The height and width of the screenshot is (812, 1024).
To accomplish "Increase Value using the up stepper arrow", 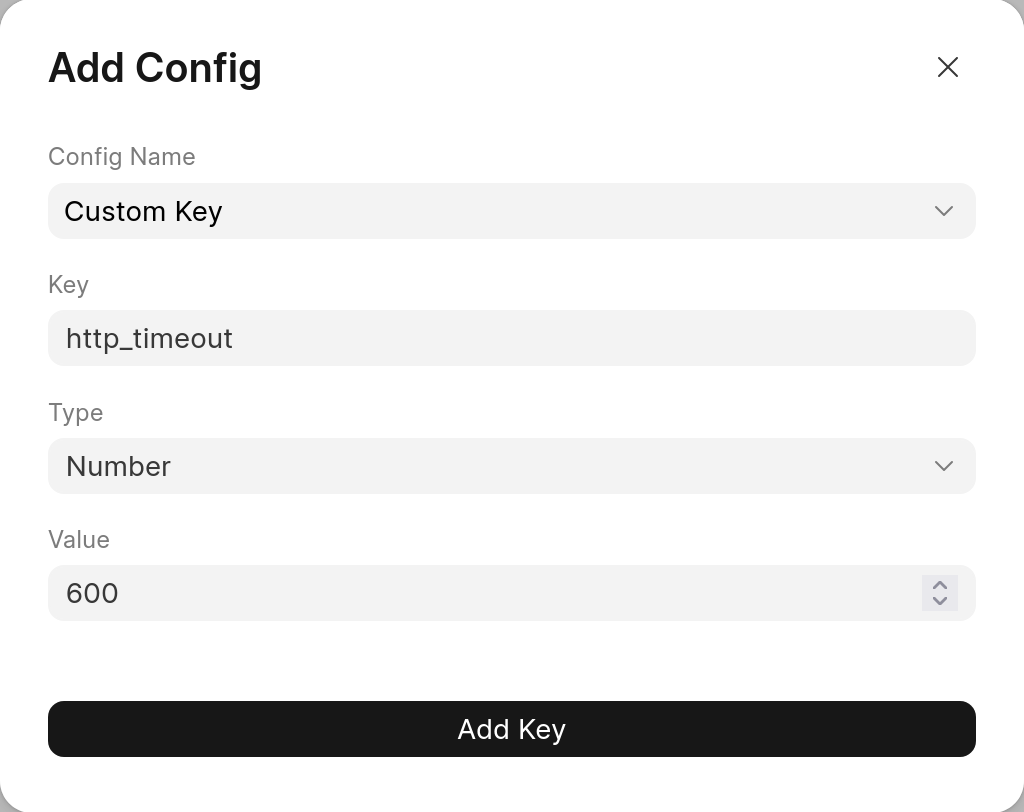I will click(940, 585).
